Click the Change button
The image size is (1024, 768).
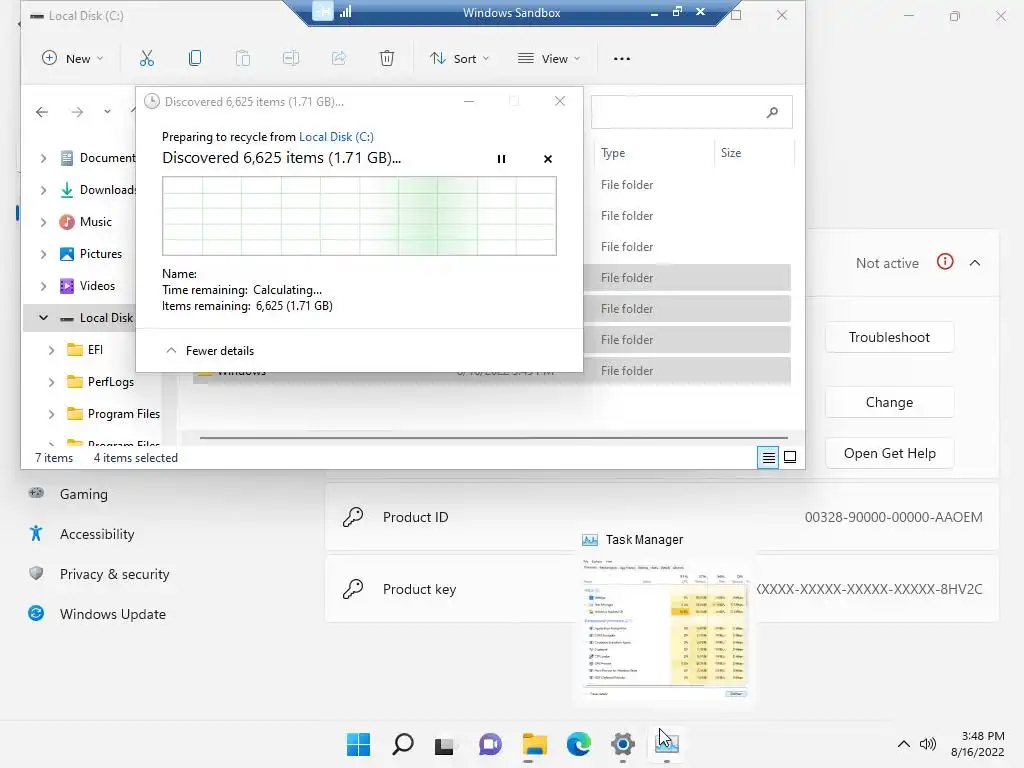[x=889, y=402]
